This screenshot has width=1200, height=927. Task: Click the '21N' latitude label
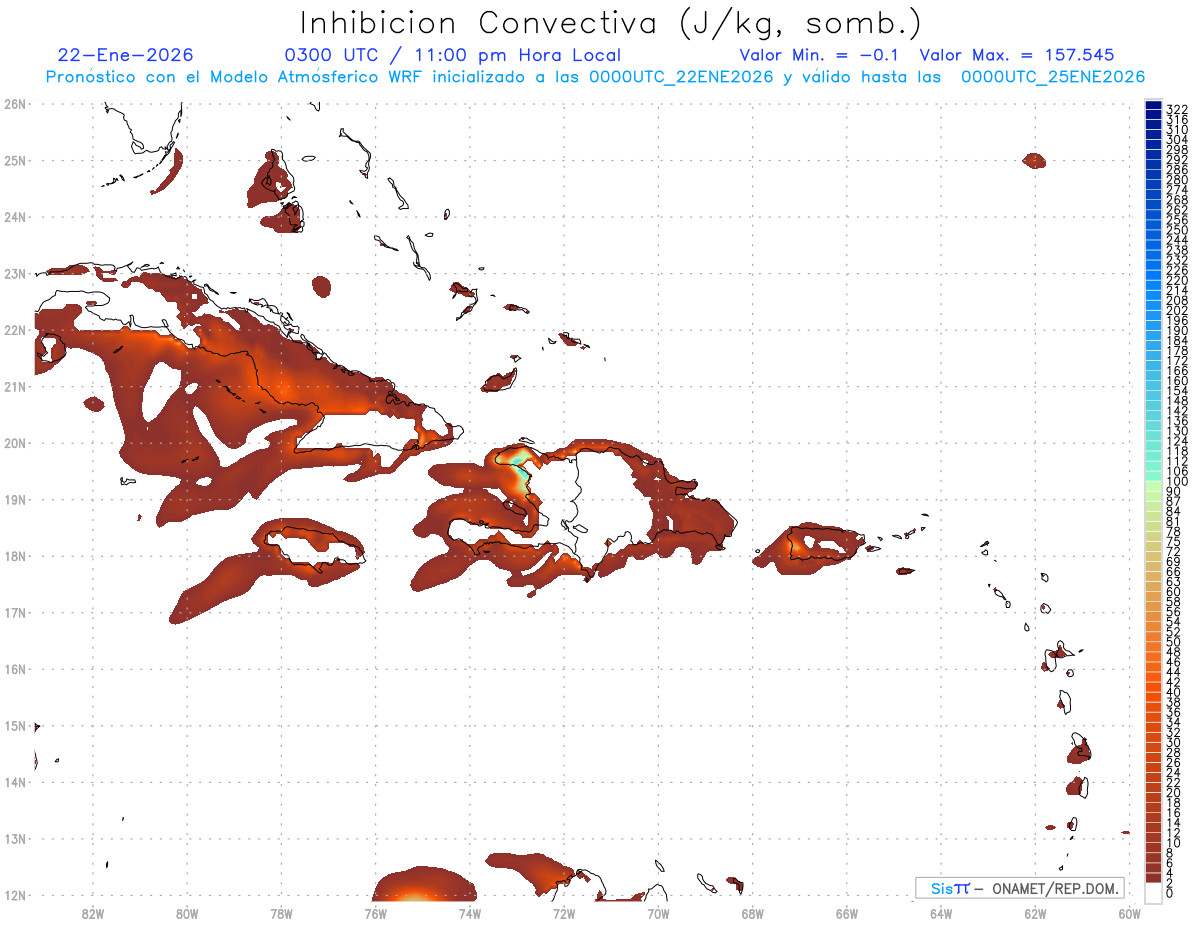[x=14, y=386]
